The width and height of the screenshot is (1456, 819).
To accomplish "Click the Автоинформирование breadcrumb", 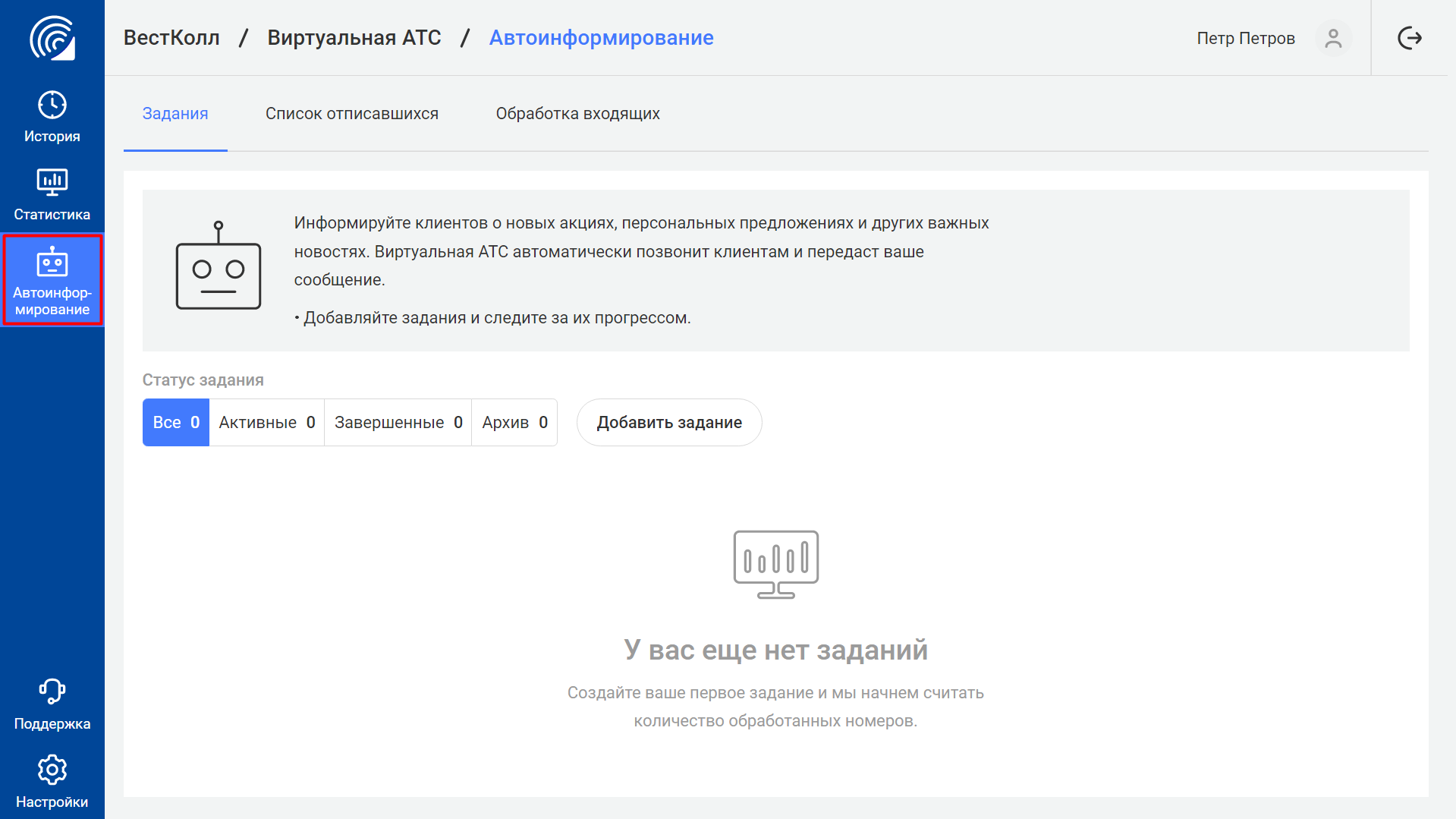I will pyautogui.click(x=601, y=38).
